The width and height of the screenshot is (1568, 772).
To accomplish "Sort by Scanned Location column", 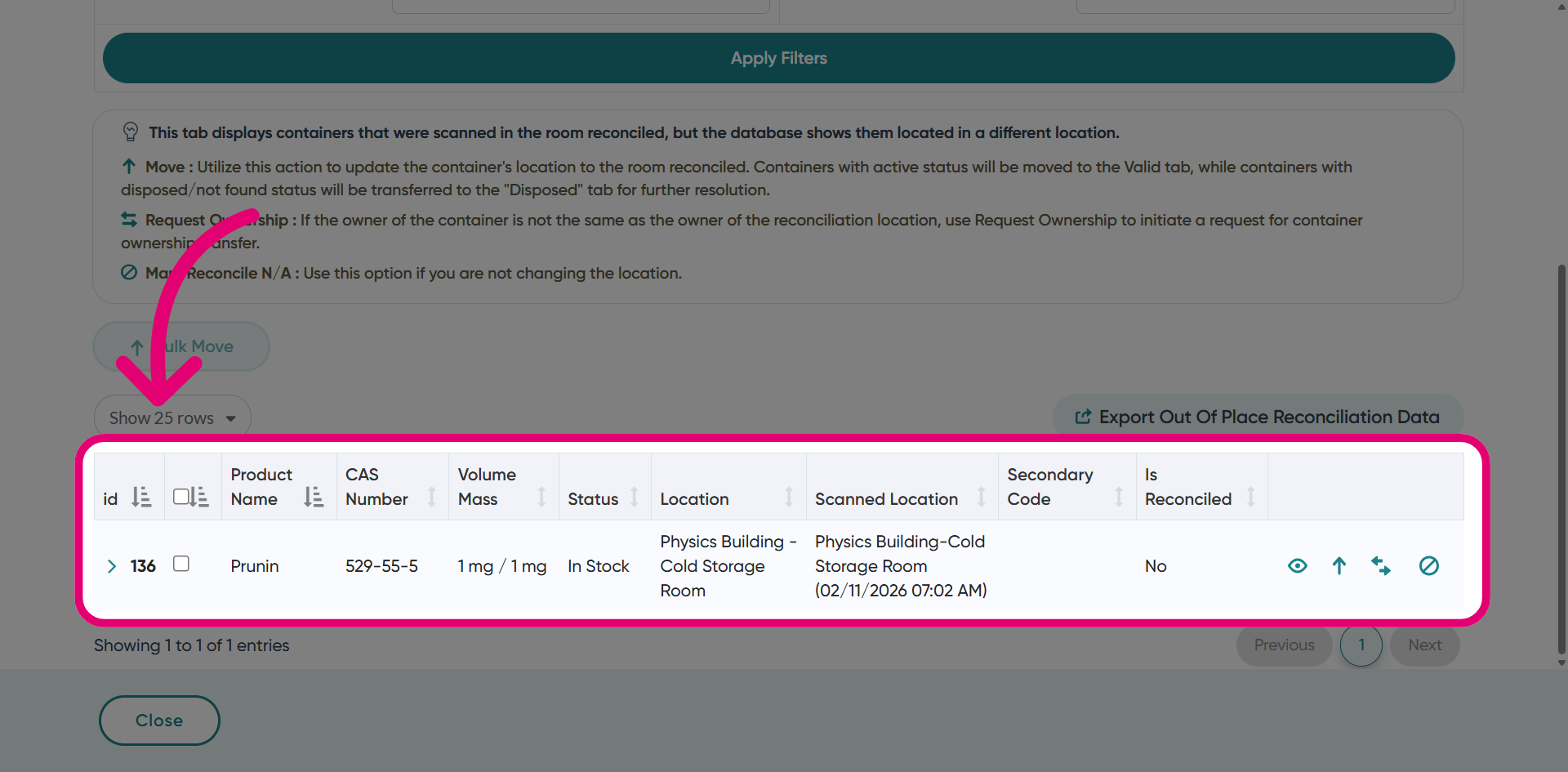I will point(982,497).
